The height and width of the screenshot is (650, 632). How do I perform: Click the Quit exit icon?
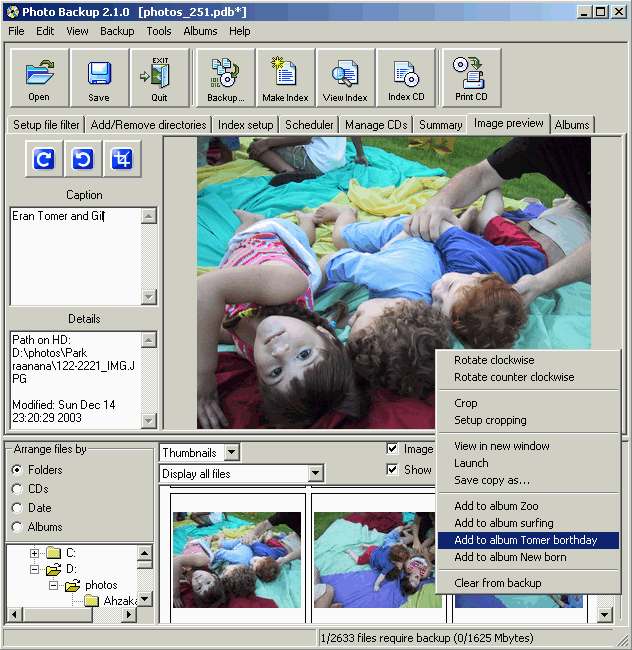[159, 78]
